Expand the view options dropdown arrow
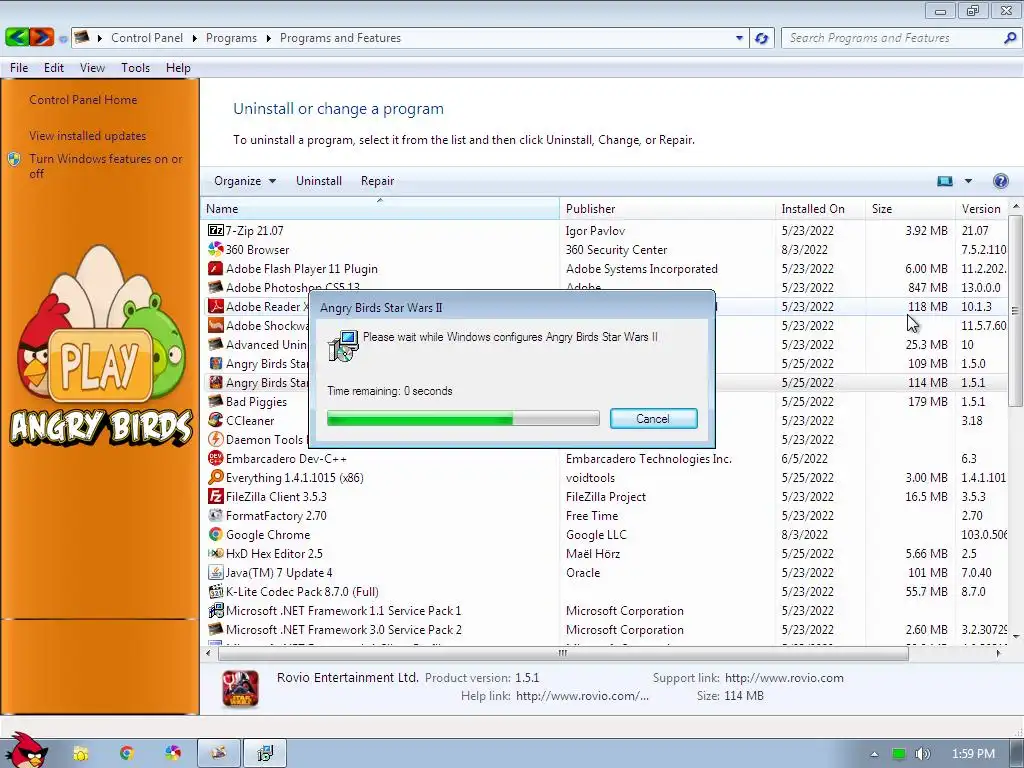The width and height of the screenshot is (1024, 768). tap(968, 181)
